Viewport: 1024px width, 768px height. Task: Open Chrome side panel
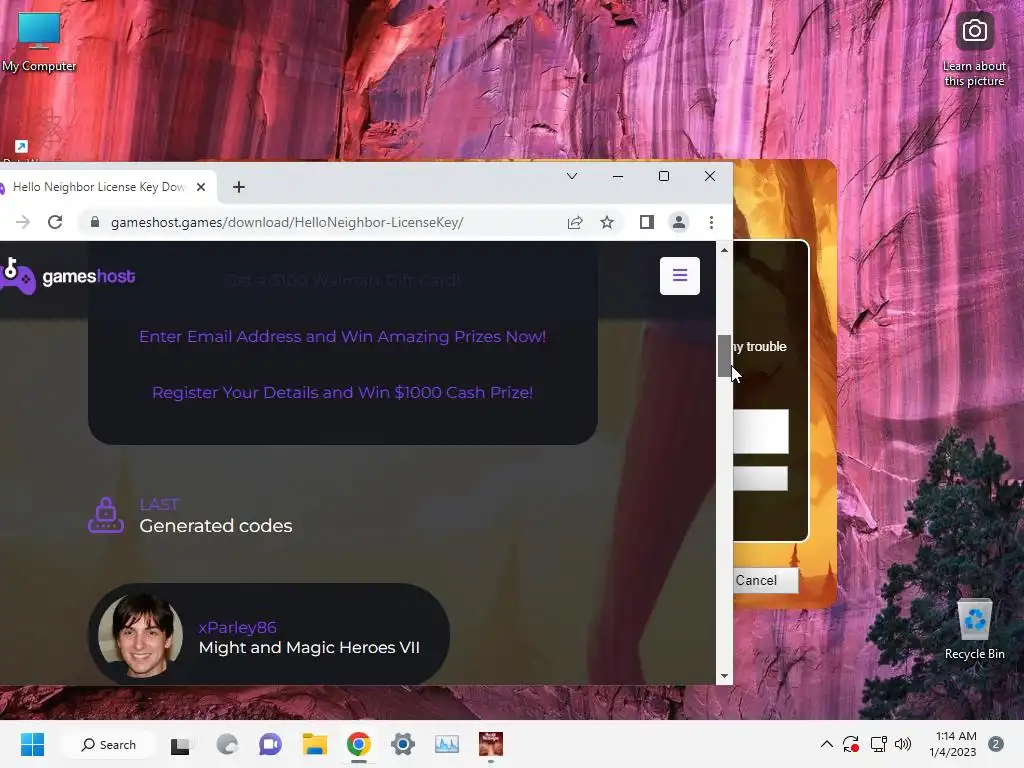[647, 223]
